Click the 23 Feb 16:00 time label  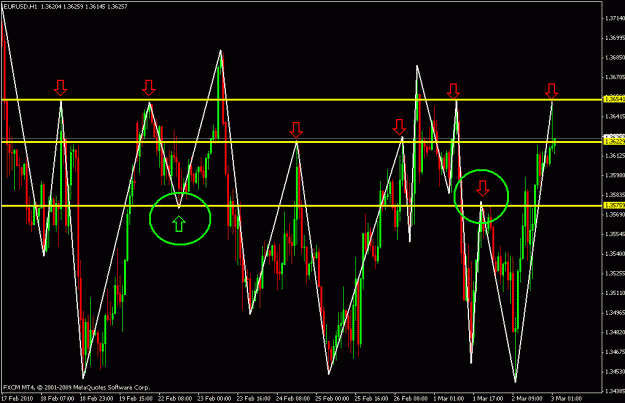pos(253,398)
